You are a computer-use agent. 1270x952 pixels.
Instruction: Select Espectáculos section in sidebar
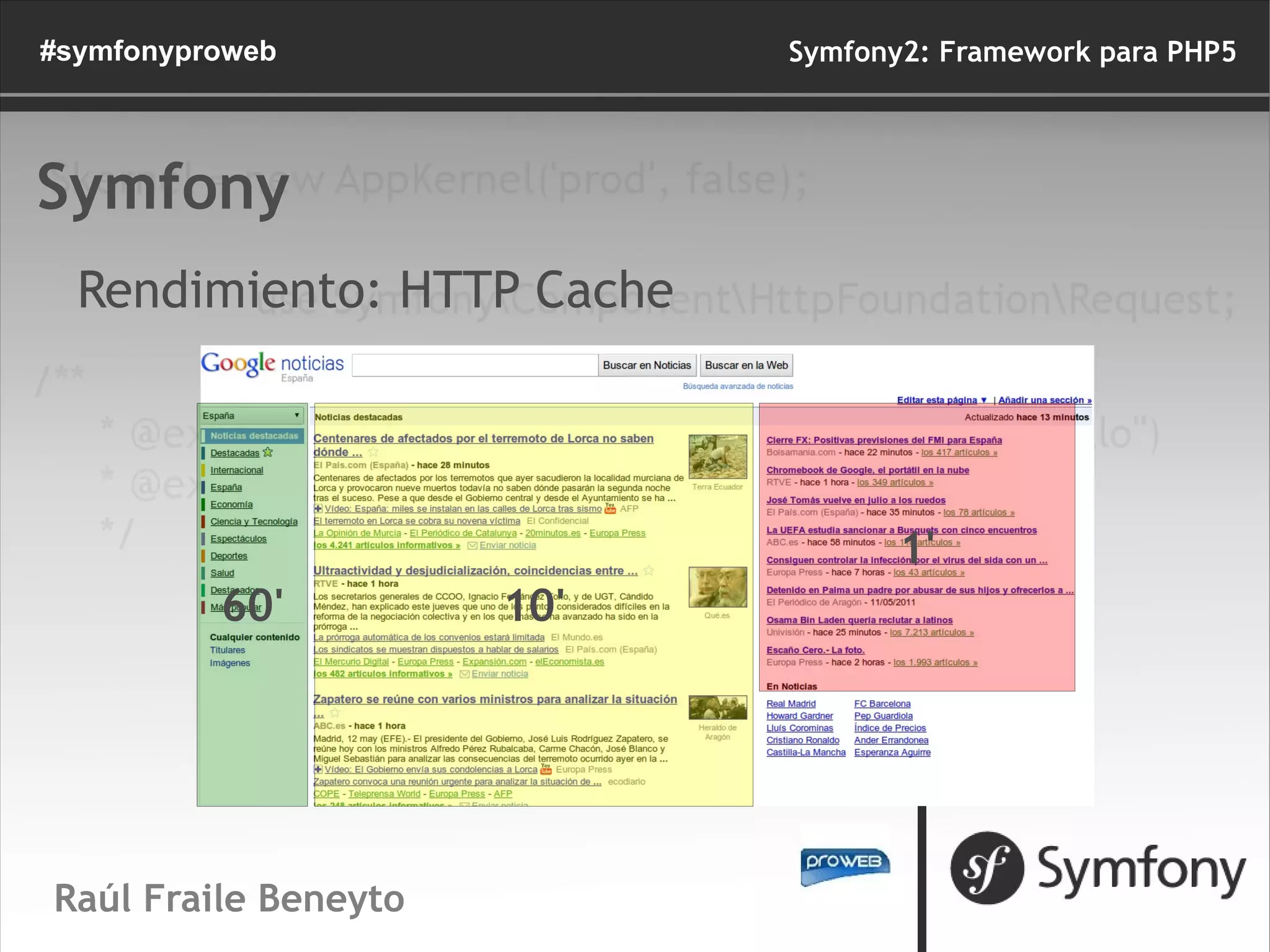(x=238, y=539)
